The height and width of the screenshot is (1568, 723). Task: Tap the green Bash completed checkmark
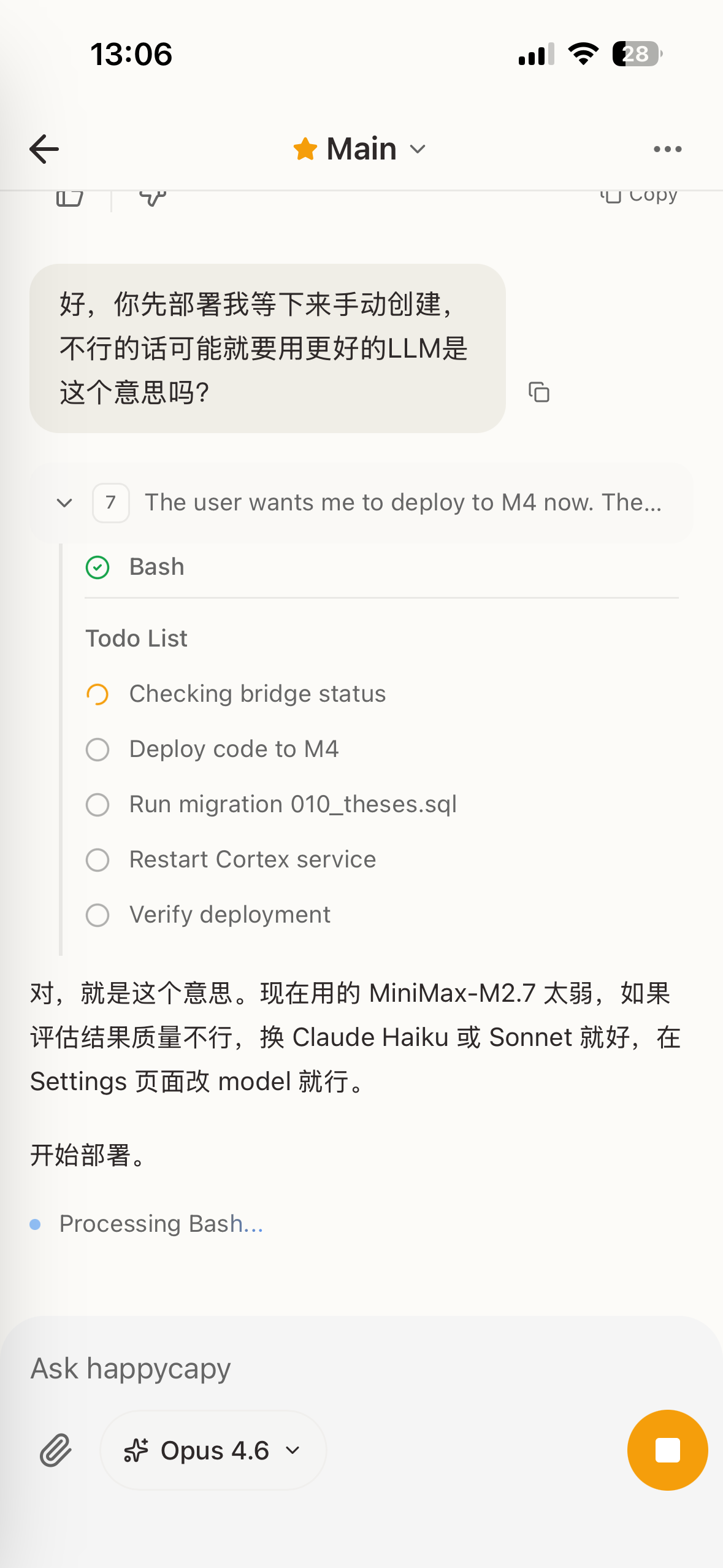click(x=98, y=567)
